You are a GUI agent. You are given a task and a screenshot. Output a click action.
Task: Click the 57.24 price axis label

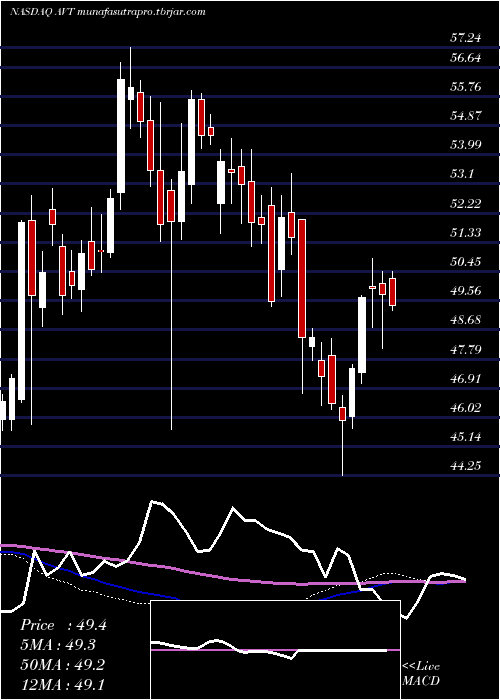(x=466, y=38)
